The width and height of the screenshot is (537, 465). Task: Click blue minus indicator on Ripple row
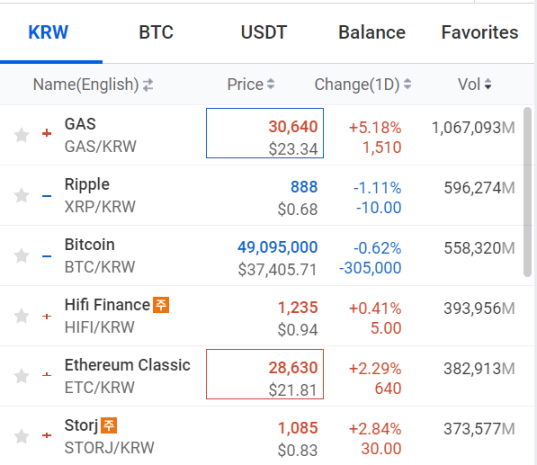pos(47,196)
